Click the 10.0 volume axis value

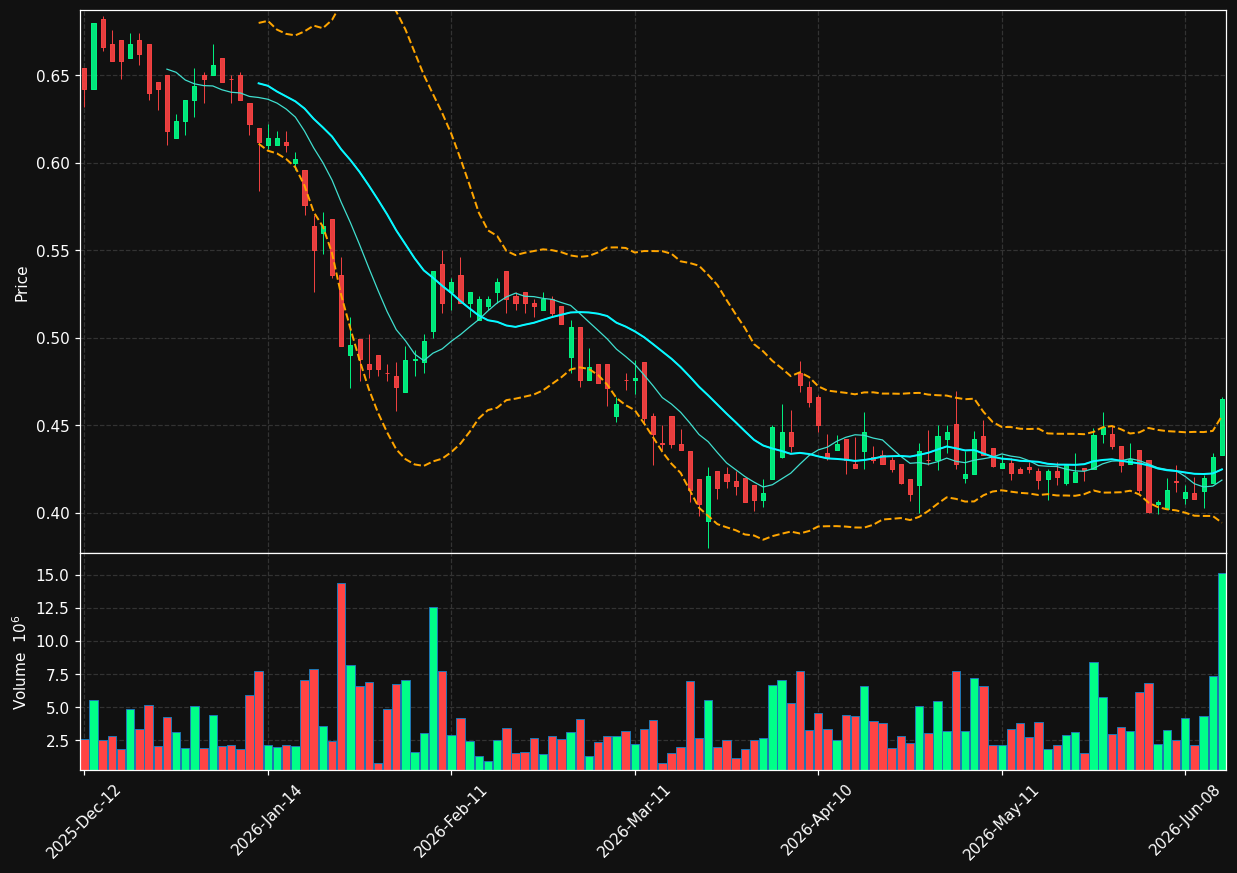point(53,642)
